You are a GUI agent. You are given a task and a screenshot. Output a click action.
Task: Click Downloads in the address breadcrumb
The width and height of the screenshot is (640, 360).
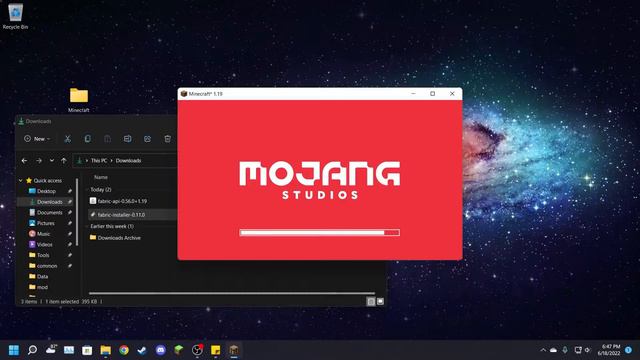128,161
